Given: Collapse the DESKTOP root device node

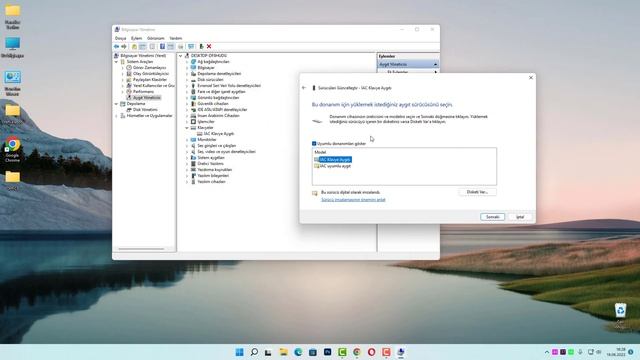Looking at the screenshot, I should click(x=181, y=56).
